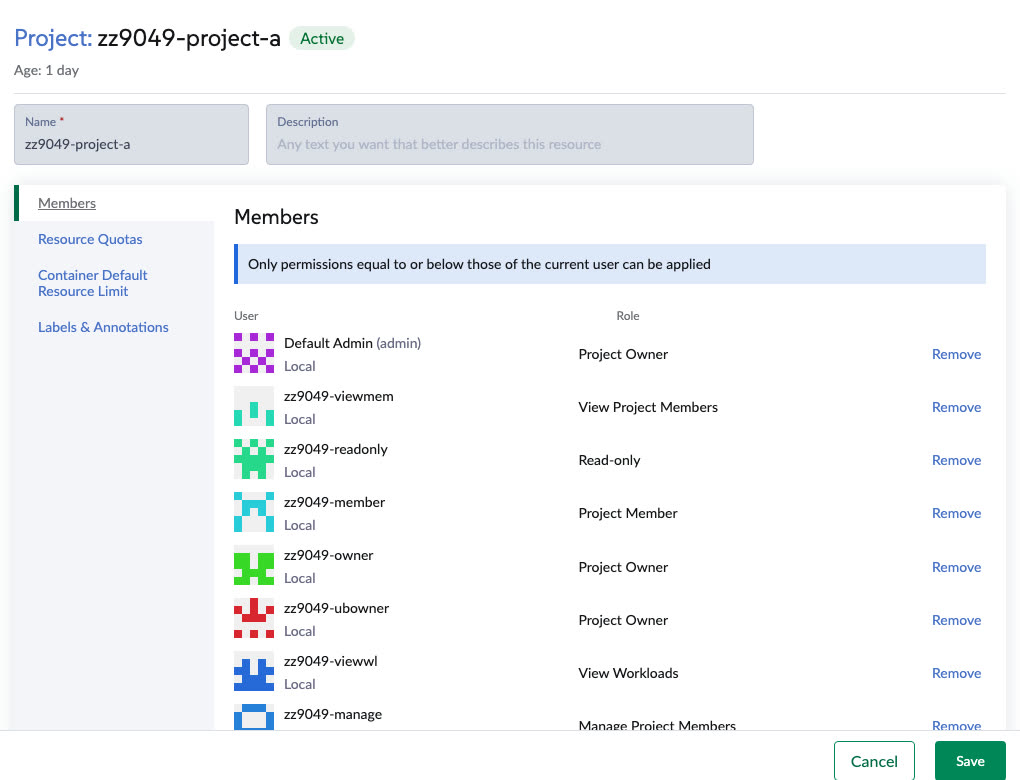1020x780 pixels.
Task: Click the 'Role' column header
Action: coord(627,316)
